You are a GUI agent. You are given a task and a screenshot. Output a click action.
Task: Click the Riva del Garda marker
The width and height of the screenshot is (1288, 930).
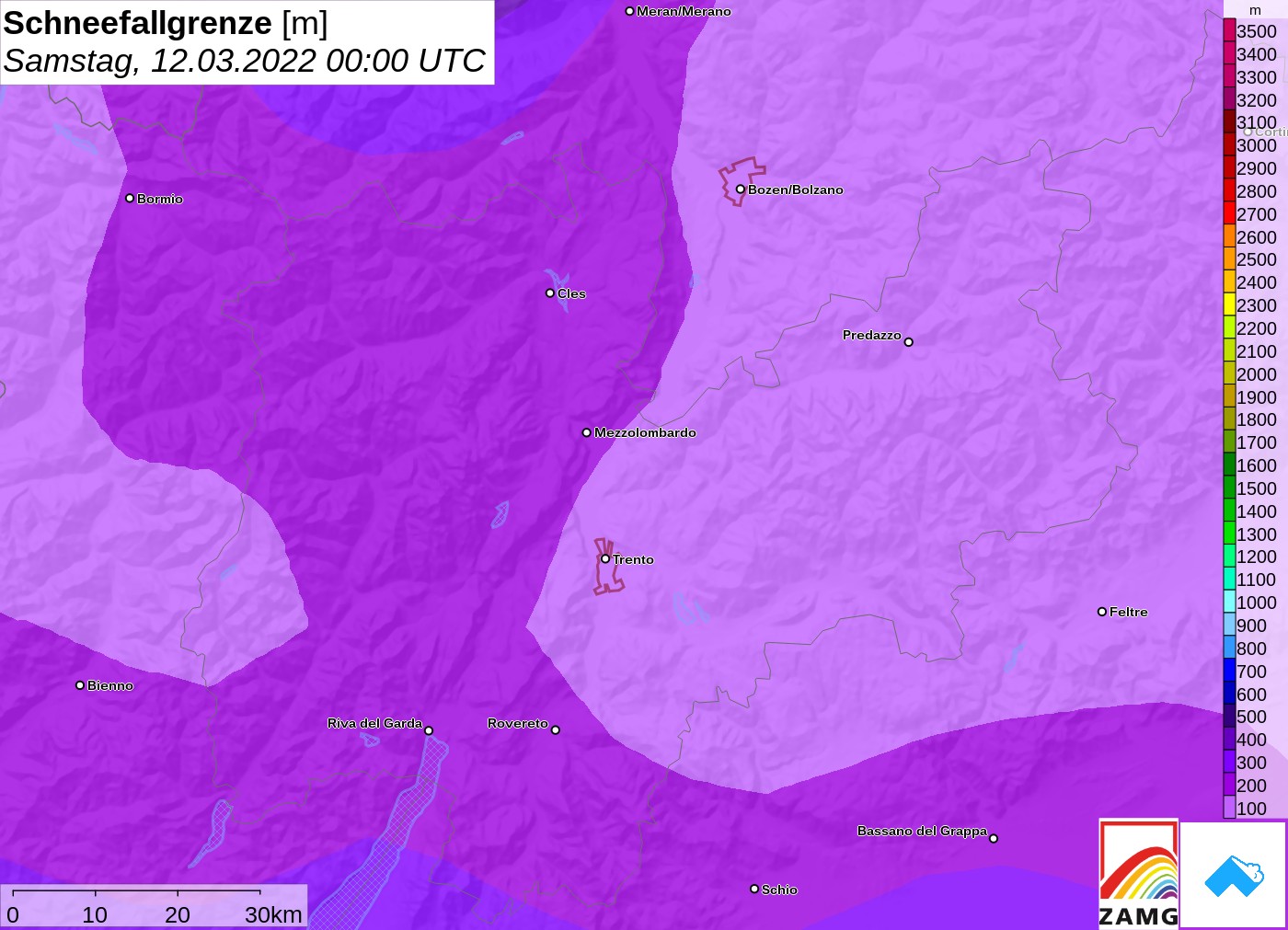point(429,730)
